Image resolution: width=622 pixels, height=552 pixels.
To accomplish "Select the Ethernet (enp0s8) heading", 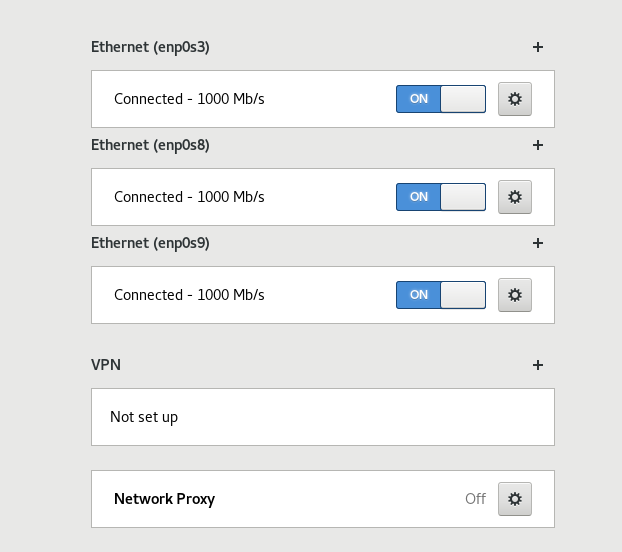I will (x=150, y=145).
